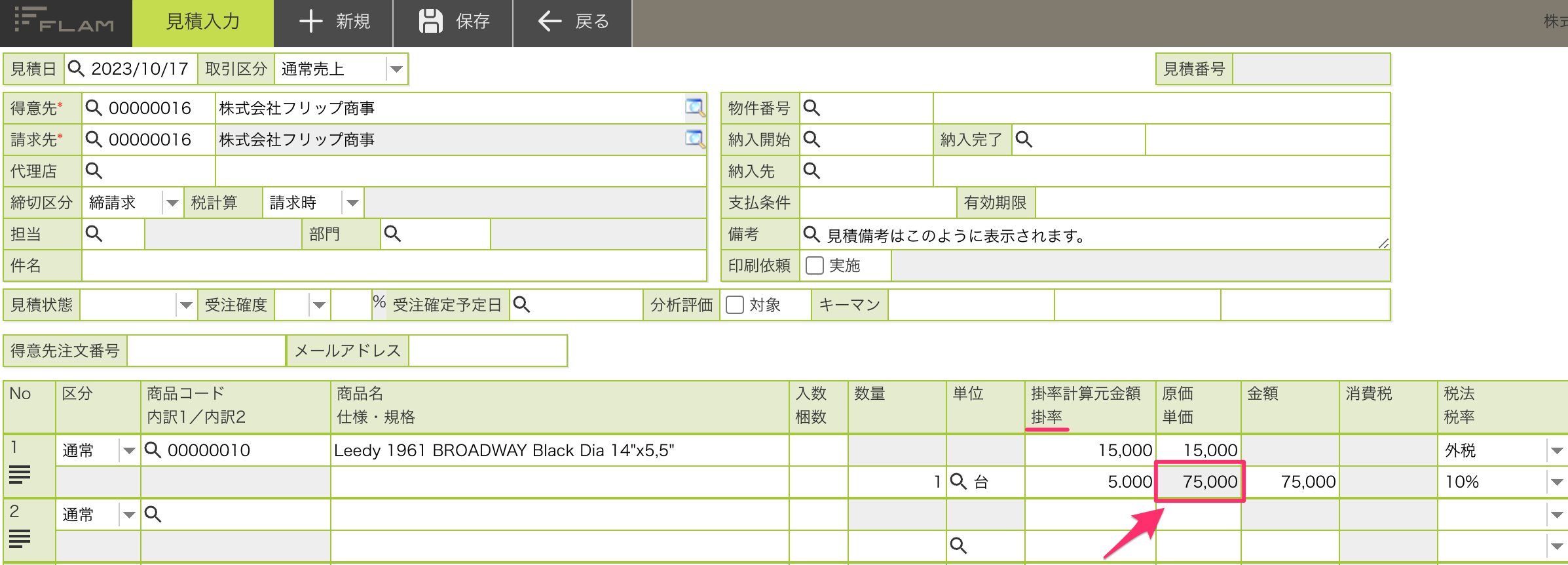Screen dimensions: 1568x565
Task: Open row 2 税法 dropdown
Action: (x=1557, y=515)
